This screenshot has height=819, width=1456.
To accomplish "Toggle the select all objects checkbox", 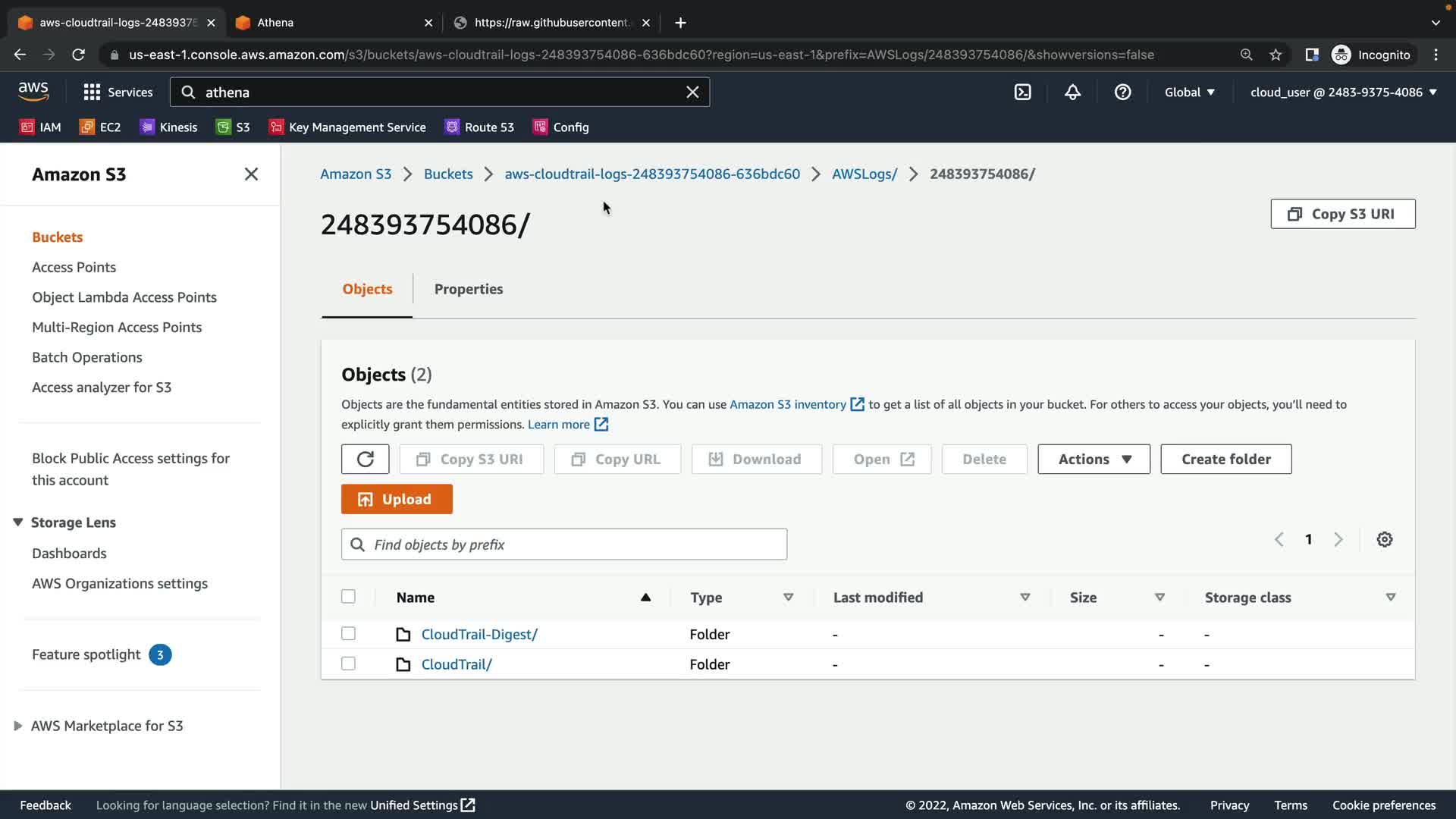I will pos(348,596).
